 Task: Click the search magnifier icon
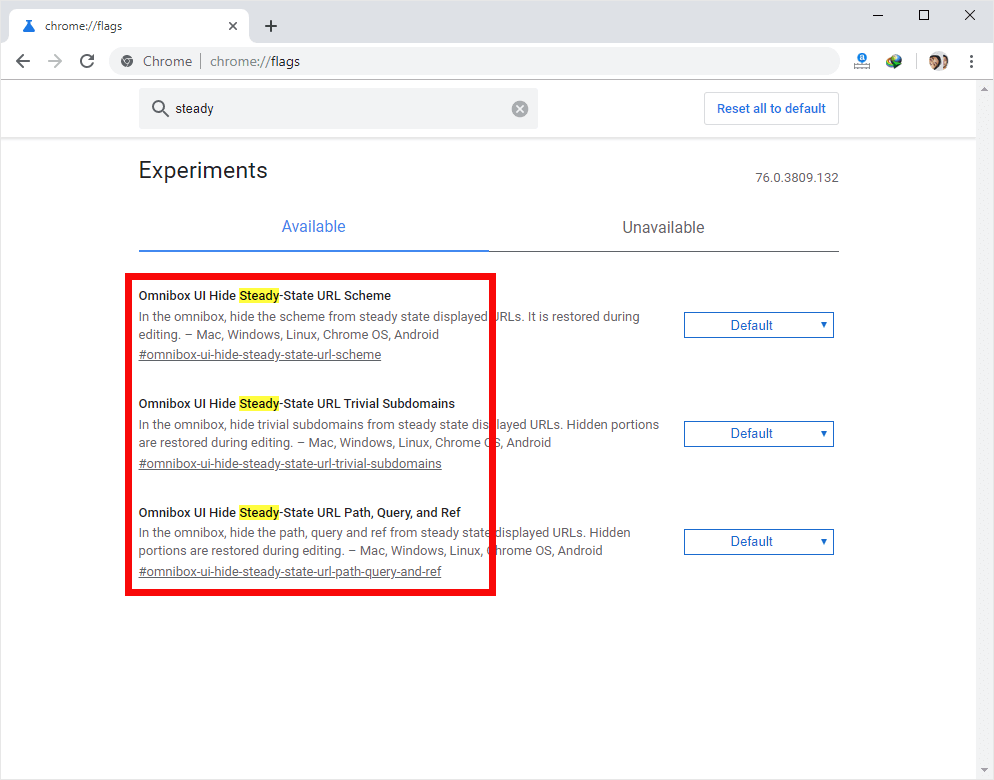(x=160, y=109)
